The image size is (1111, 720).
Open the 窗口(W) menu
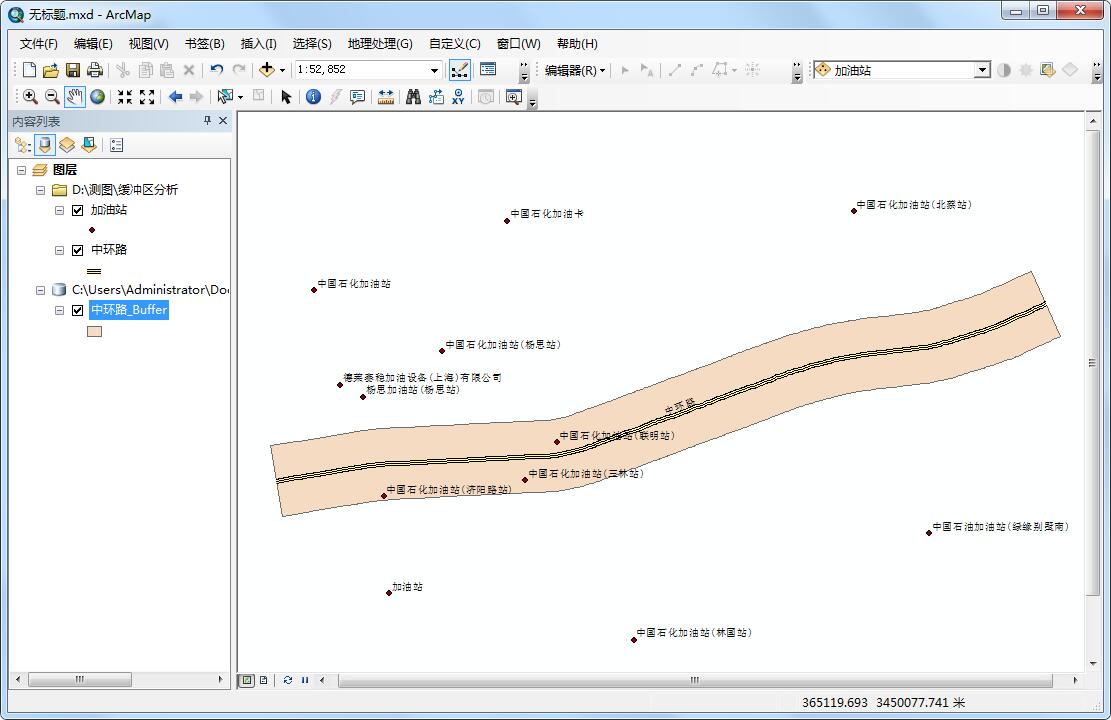[x=518, y=44]
